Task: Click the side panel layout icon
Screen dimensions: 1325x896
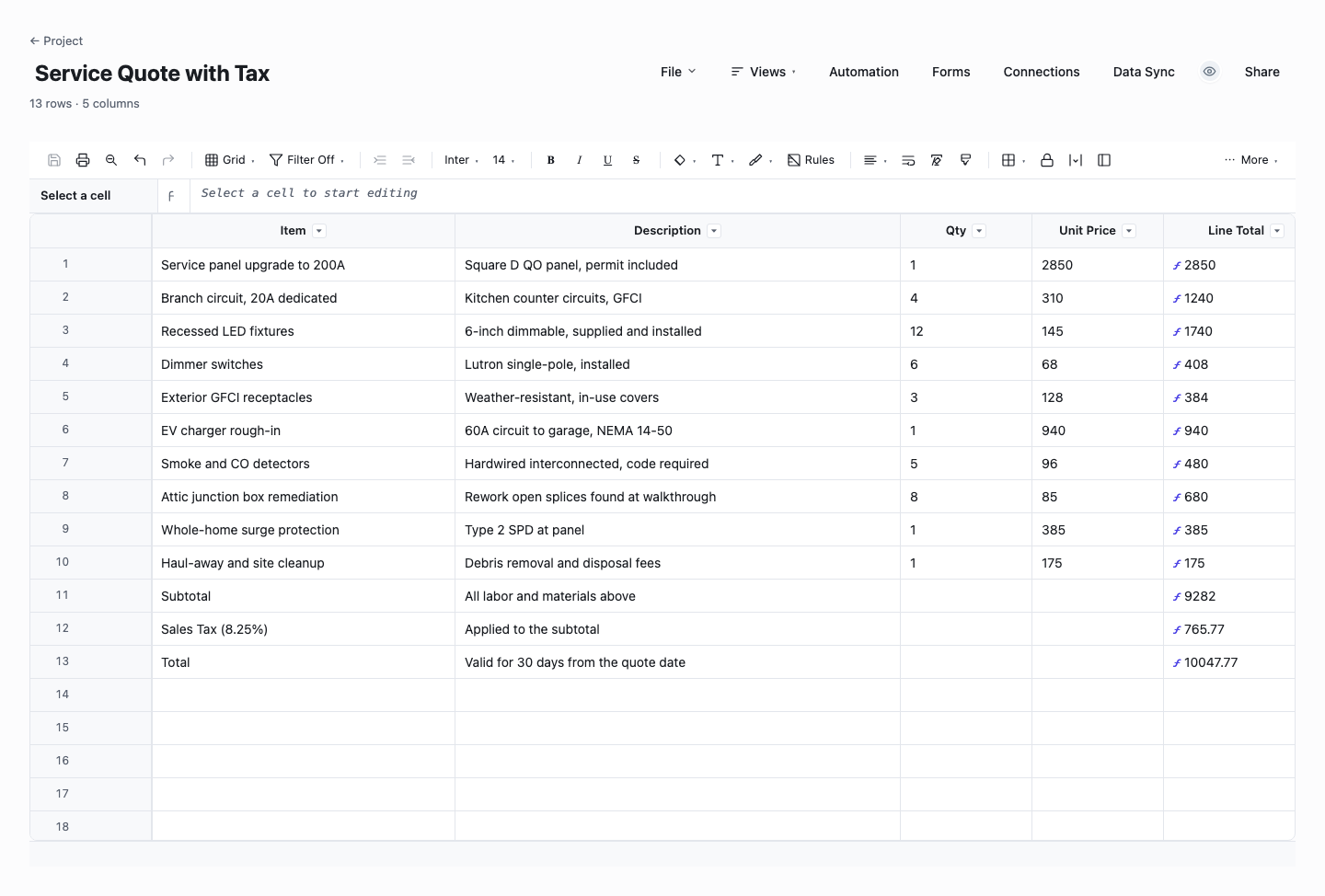Action: pyautogui.click(x=1104, y=160)
